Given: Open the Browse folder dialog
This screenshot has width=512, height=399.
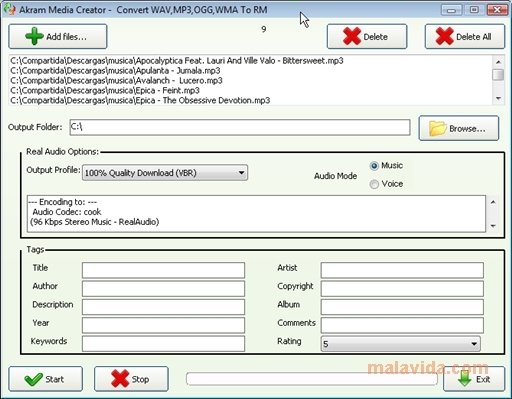Looking at the screenshot, I should (x=459, y=128).
